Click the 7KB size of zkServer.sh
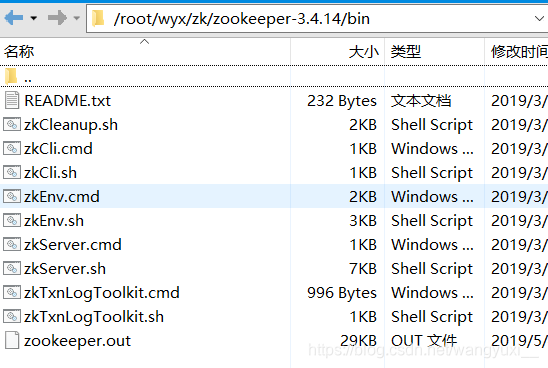The image size is (548, 368). [363, 269]
